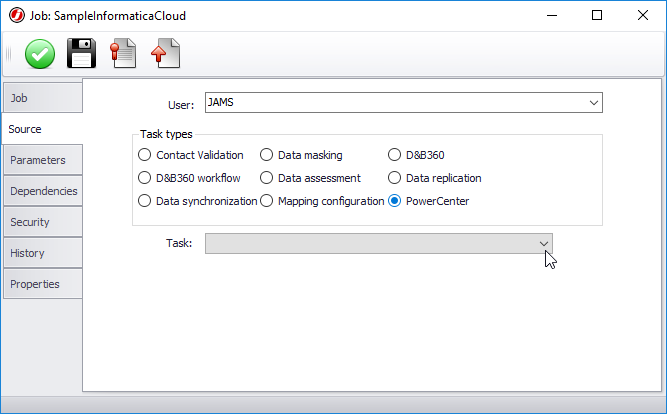Open the Task dropdown list
The width and height of the screenshot is (667, 414).
(x=544, y=243)
